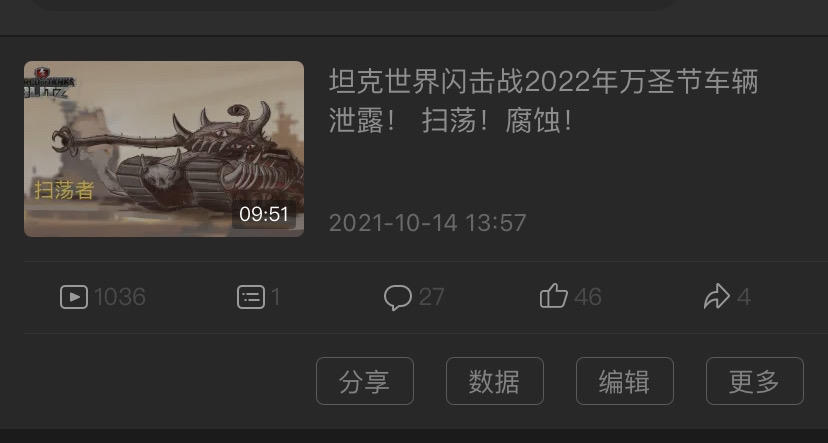Click the 扫荡者 caption on the thumbnail
The height and width of the screenshot is (443, 828).
click(64, 190)
